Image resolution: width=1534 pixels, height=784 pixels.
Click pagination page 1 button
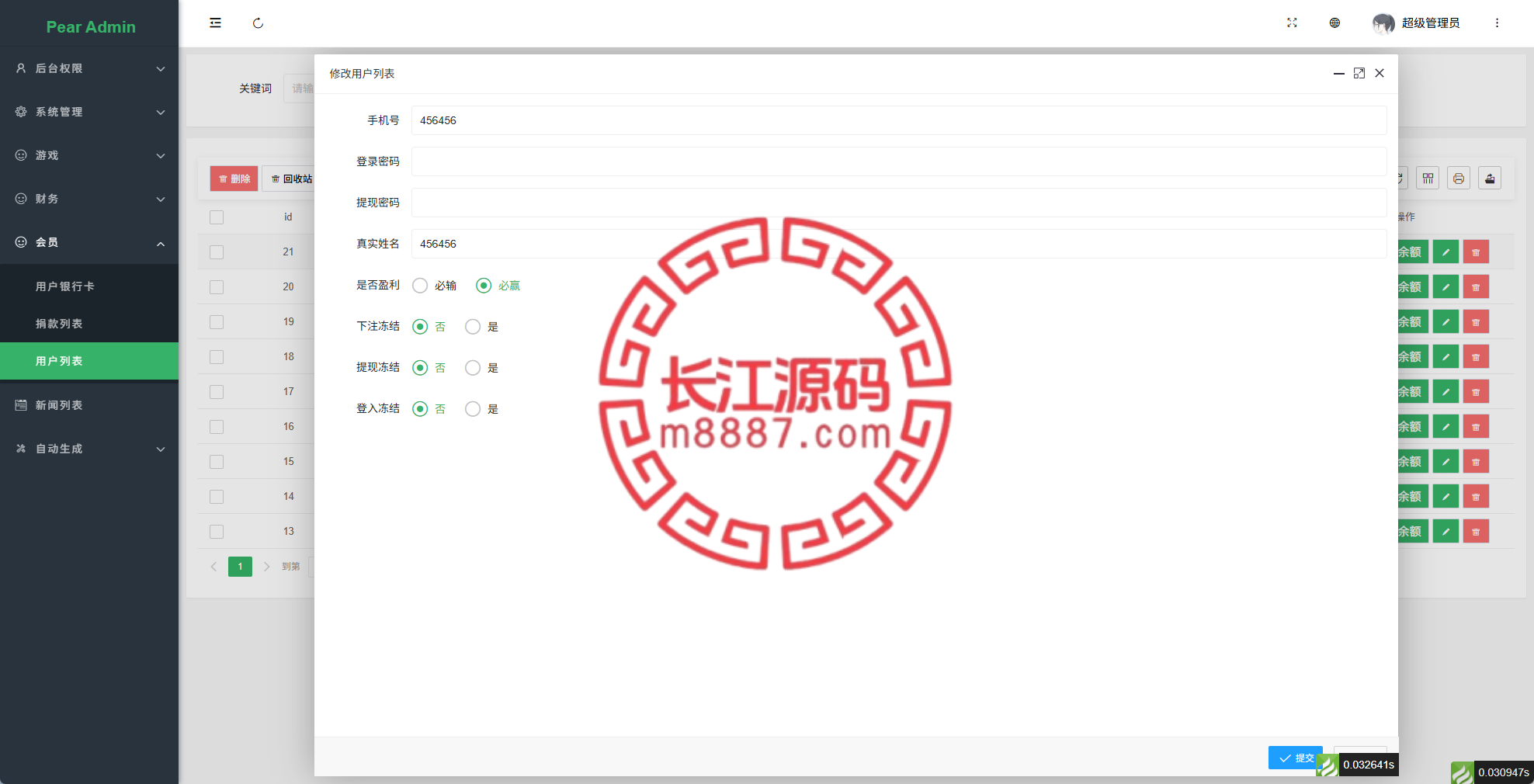(x=240, y=567)
